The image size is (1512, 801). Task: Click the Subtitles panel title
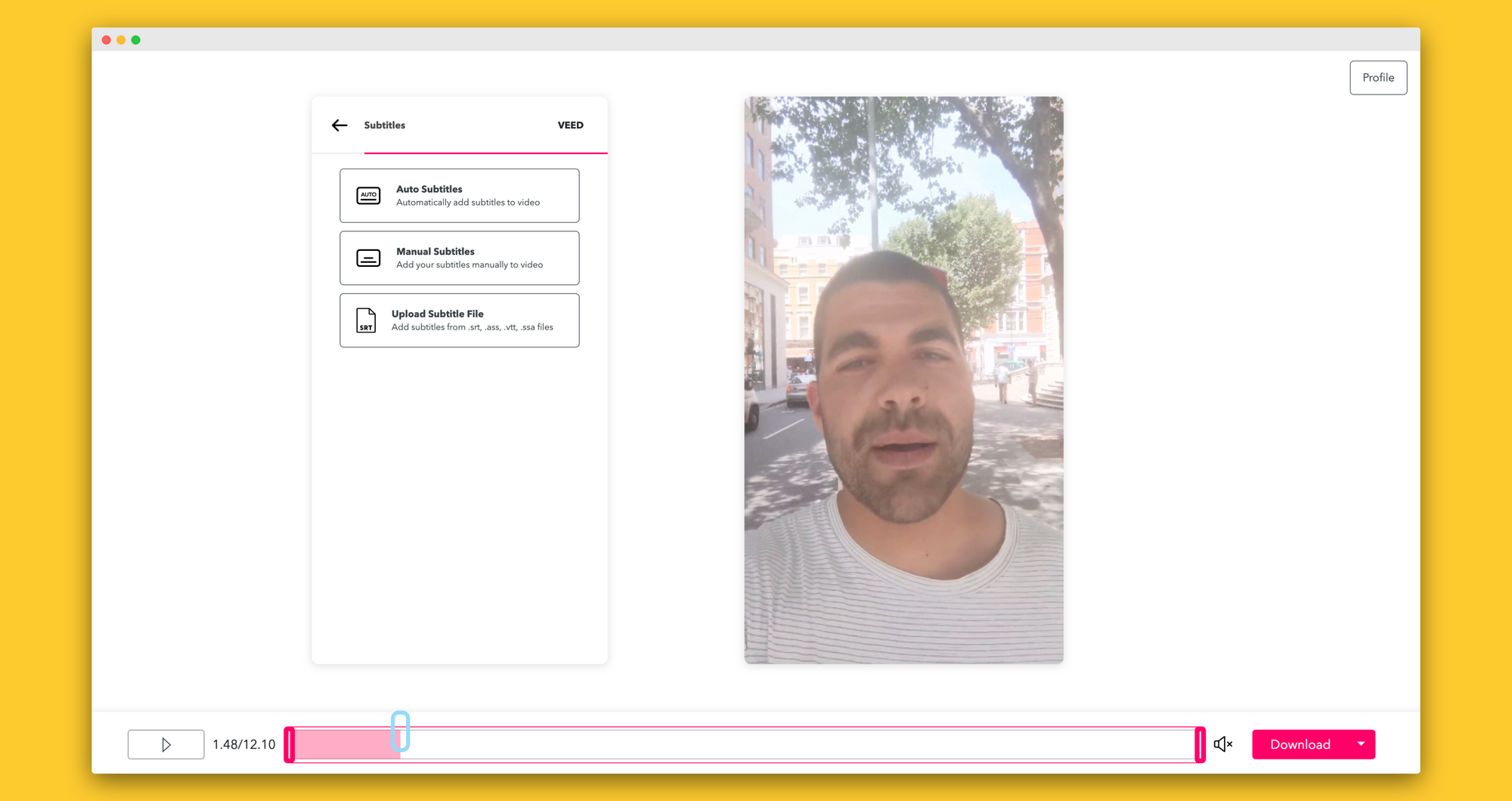385,125
